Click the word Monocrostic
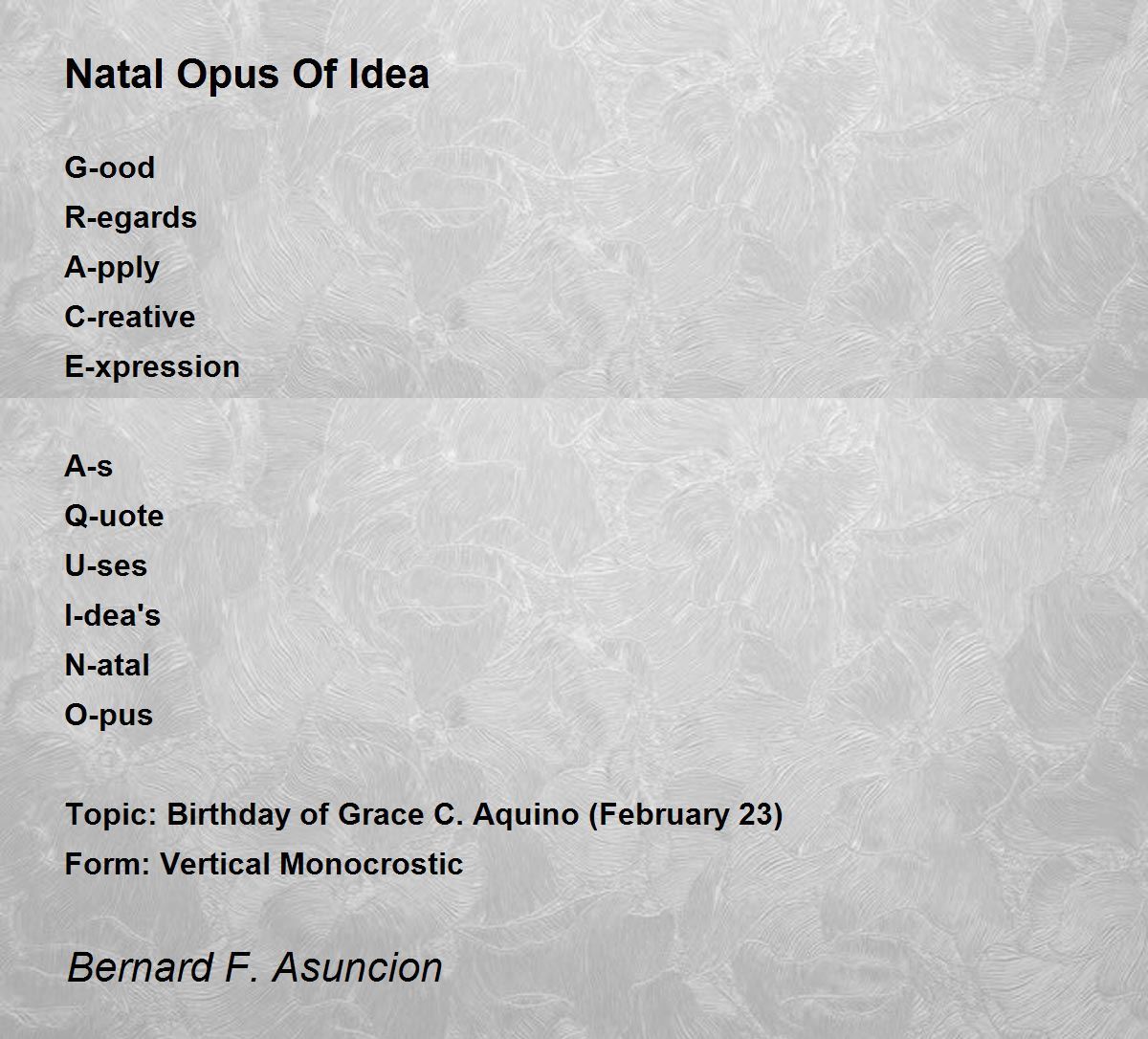 pyautogui.click(x=371, y=864)
